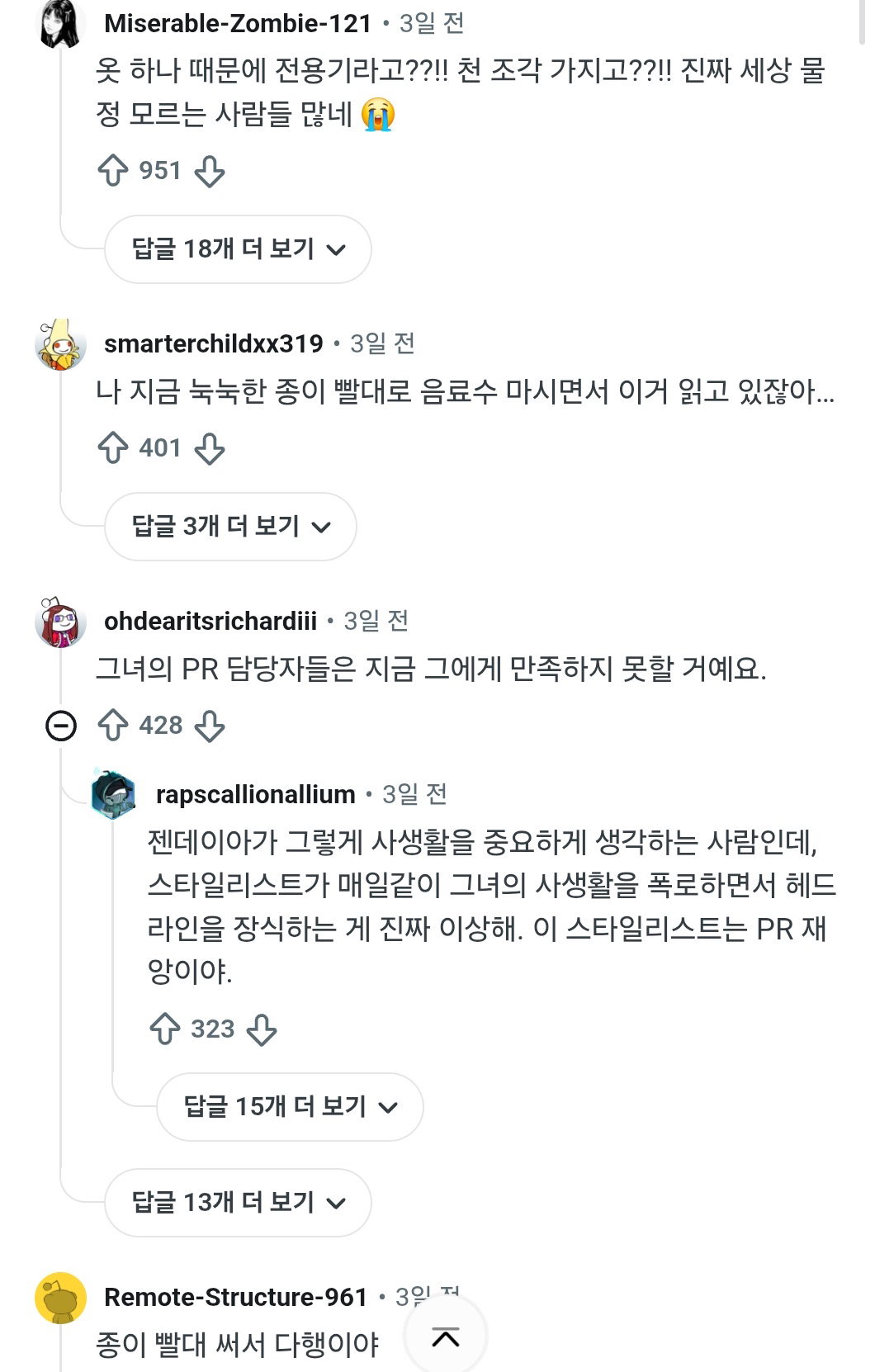Downvote Miserable-Zombie-121's comment with 951 votes

click(210, 171)
